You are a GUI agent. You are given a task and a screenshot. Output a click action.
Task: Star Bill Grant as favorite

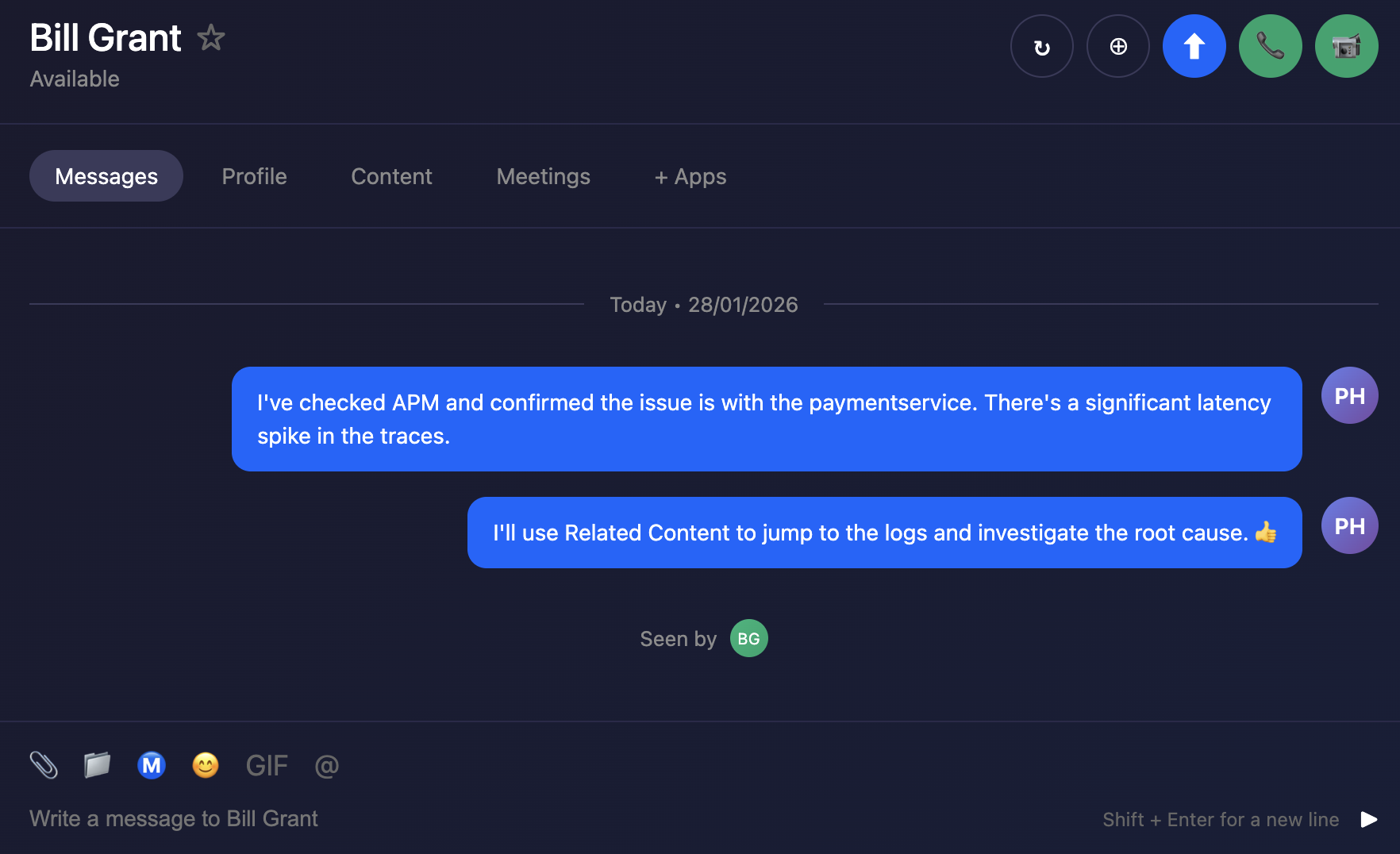coord(211,37)
